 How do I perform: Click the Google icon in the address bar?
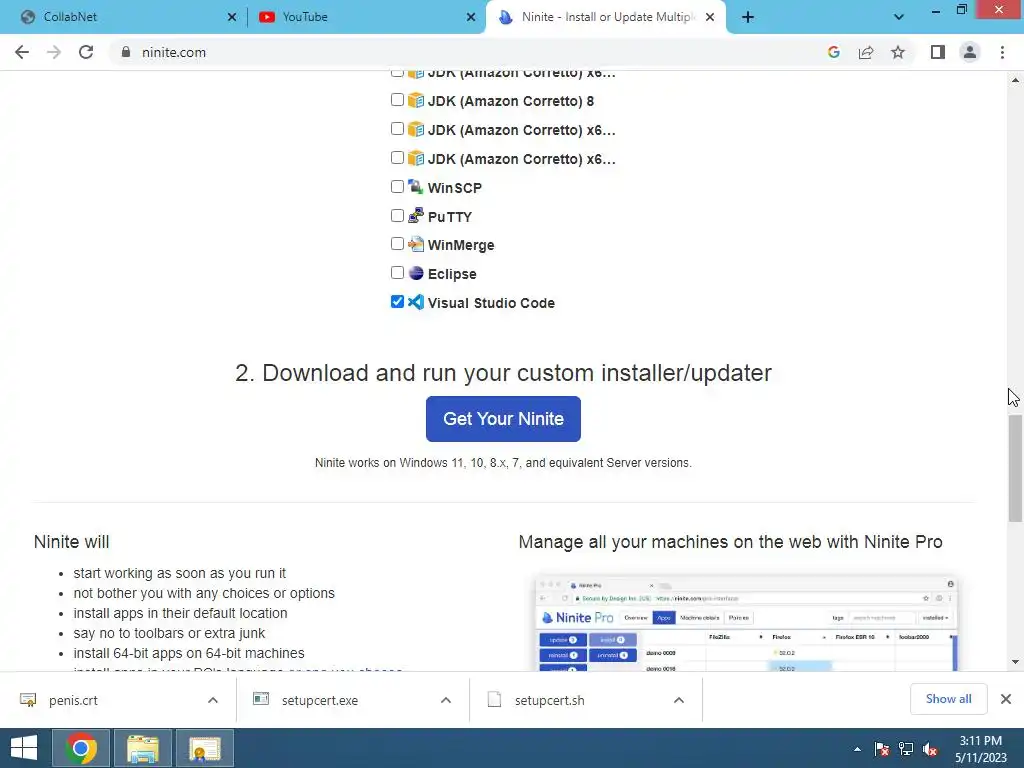(x=833, y=52)
